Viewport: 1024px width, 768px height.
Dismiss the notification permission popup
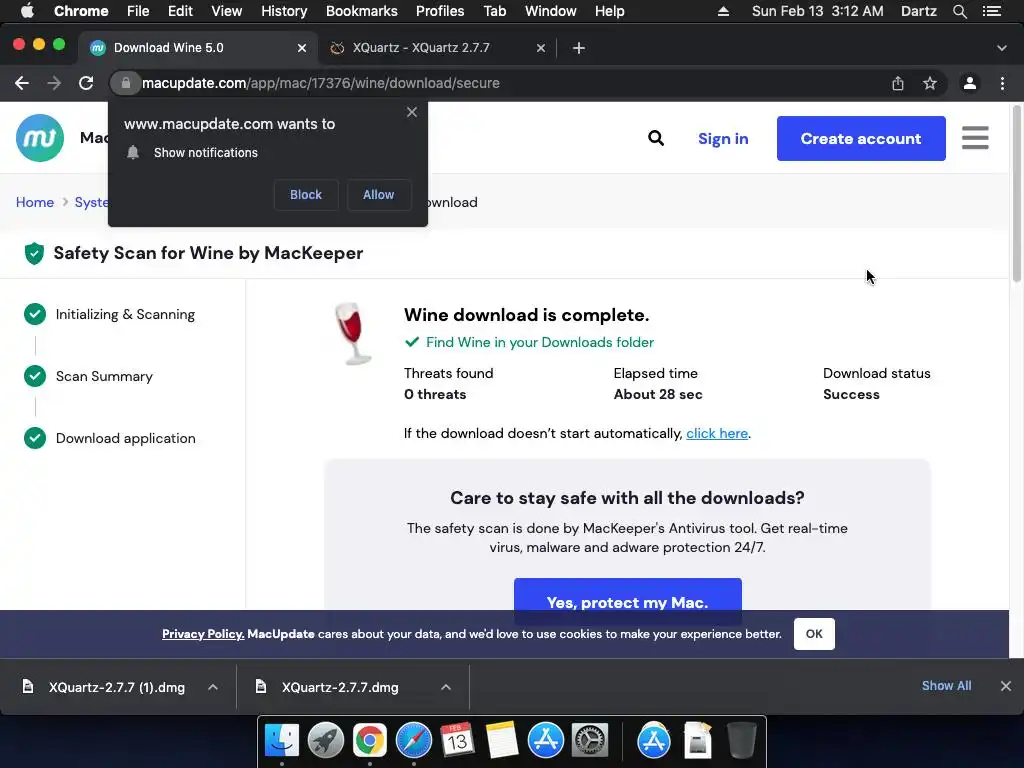(411, 112)
